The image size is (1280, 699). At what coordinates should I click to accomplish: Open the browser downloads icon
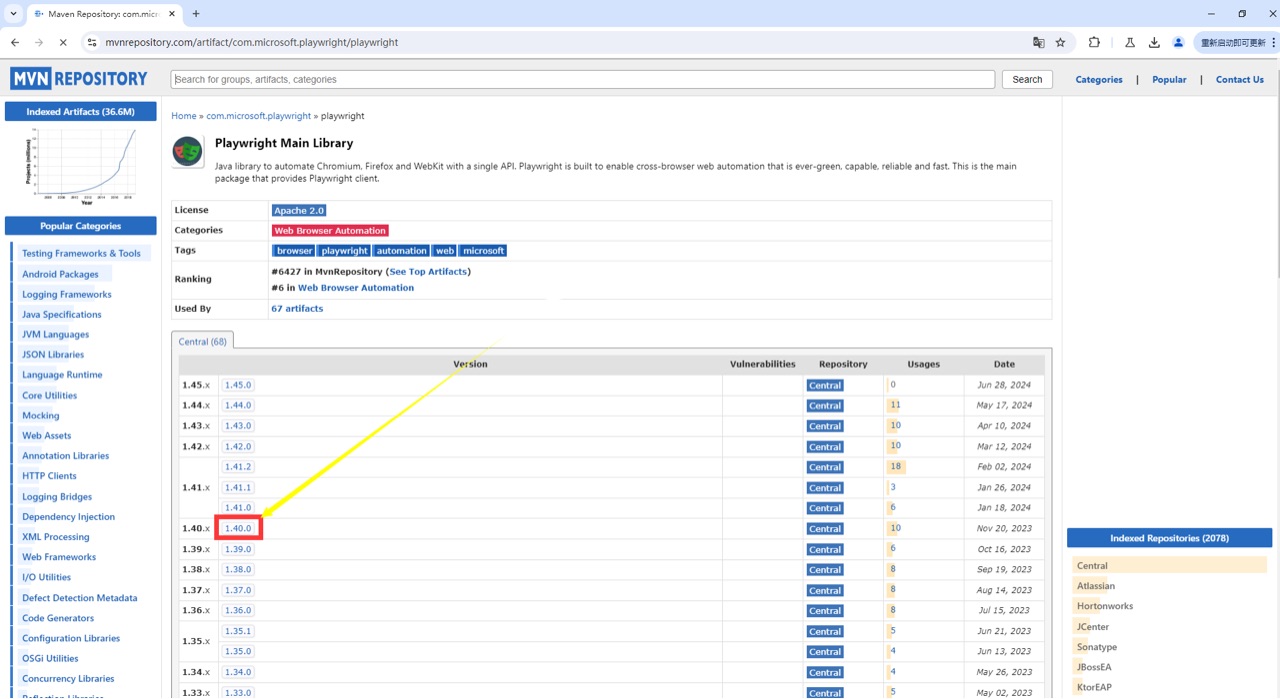click(x=1154, y=42)
